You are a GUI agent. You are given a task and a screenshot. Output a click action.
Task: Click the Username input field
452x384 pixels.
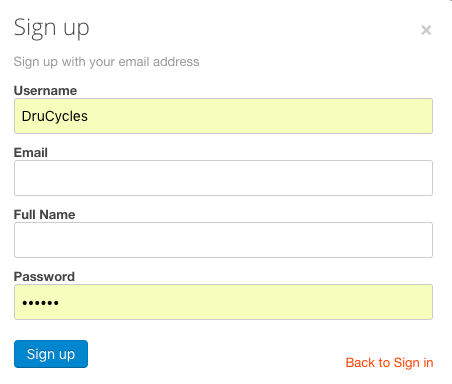coord(223,116)
